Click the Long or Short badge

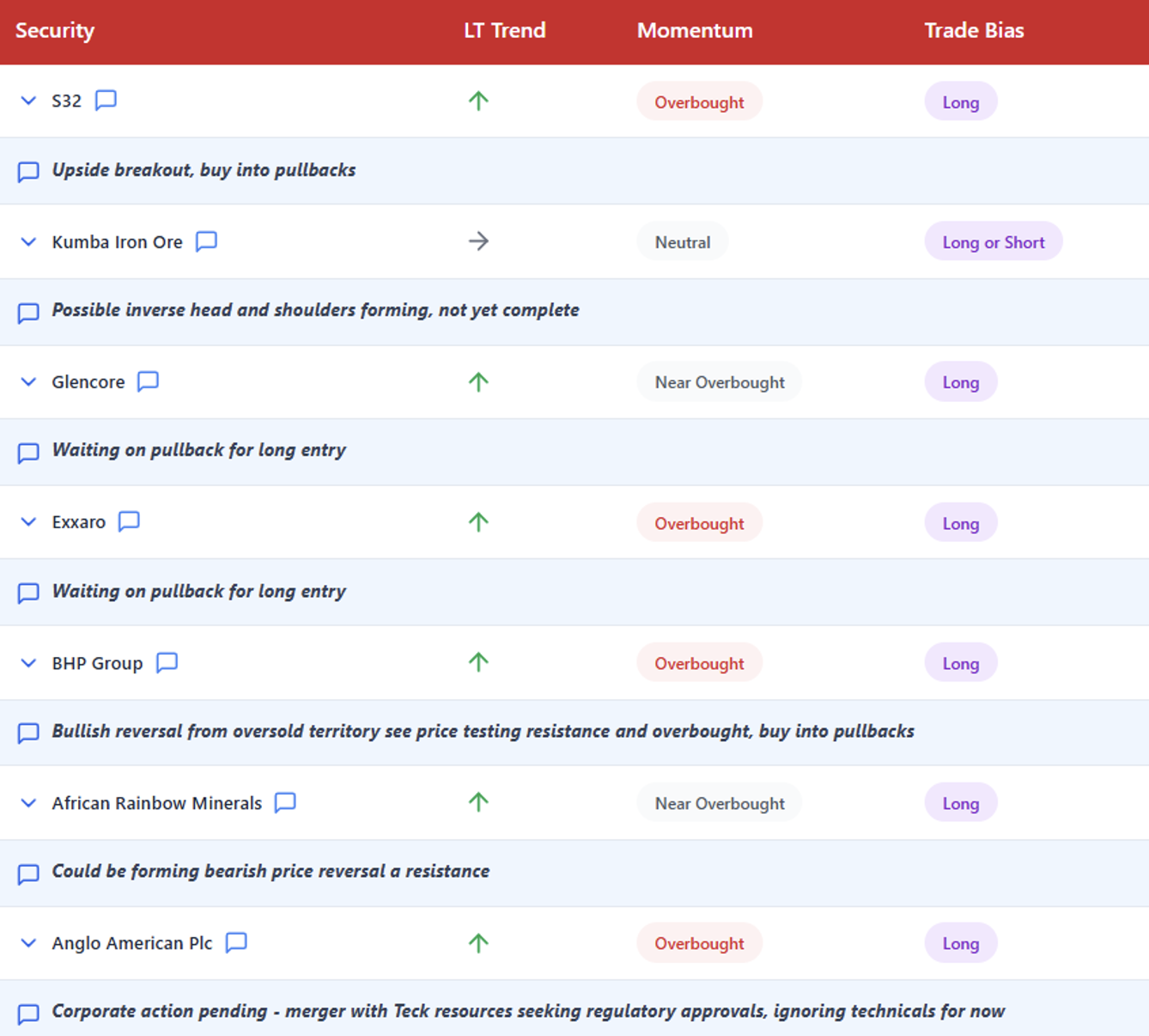coord(993,242)
